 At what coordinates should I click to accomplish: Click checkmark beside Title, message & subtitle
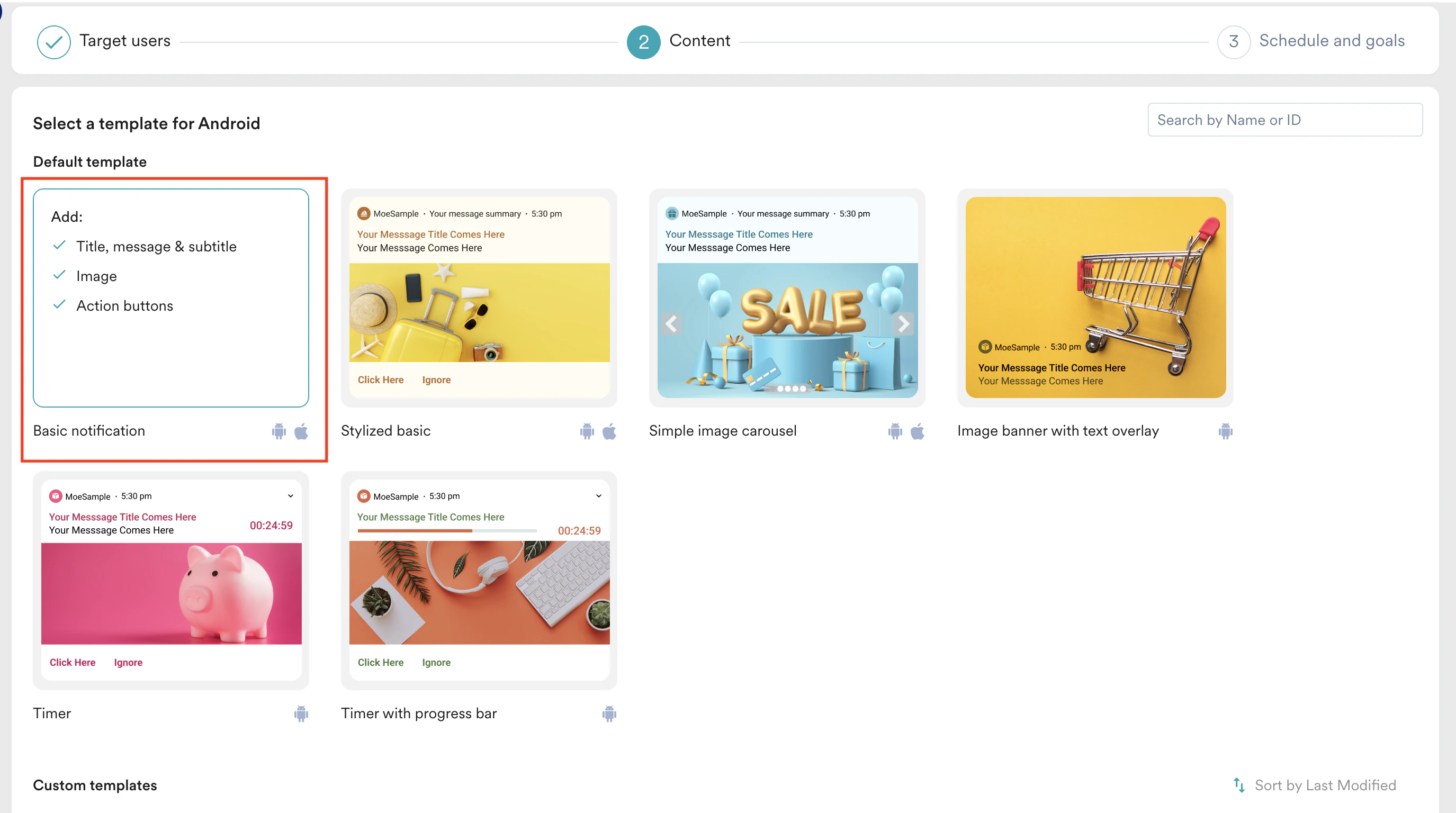pyautogui.click(x=59, y=246)
